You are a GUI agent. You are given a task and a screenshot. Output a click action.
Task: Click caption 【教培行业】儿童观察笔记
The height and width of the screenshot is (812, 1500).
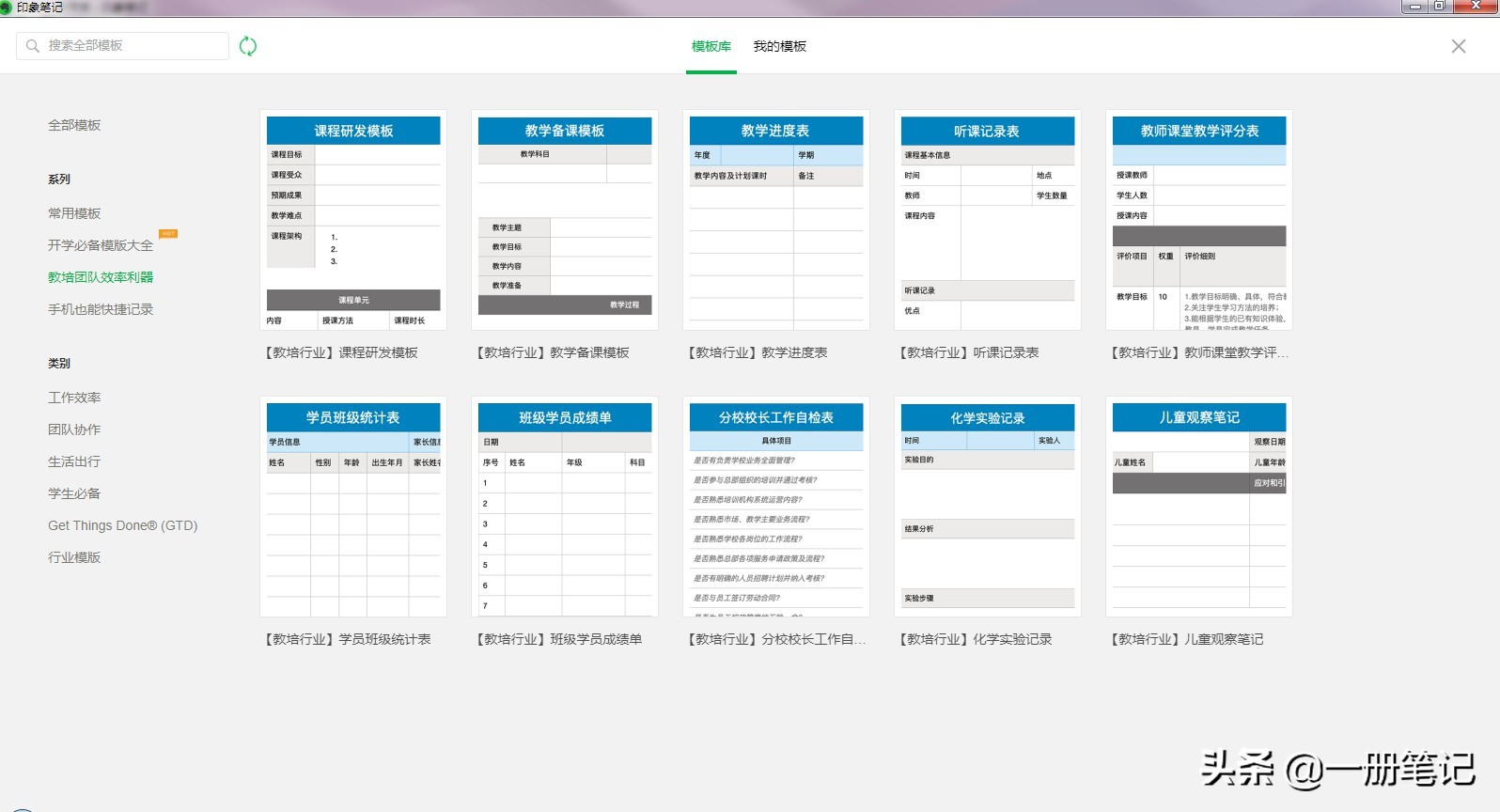1186,639
